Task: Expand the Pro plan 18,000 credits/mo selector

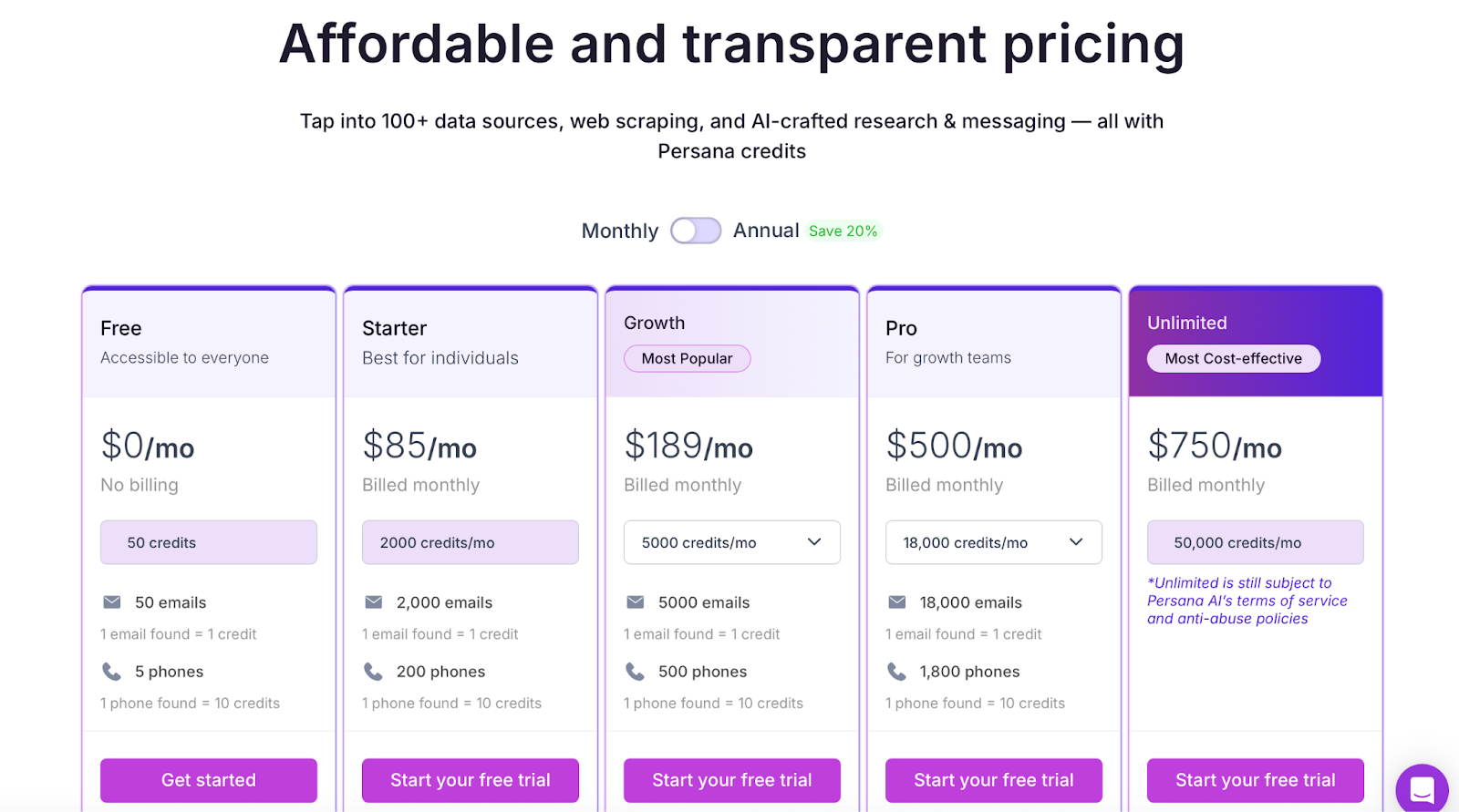Action: click(1075, 542)
